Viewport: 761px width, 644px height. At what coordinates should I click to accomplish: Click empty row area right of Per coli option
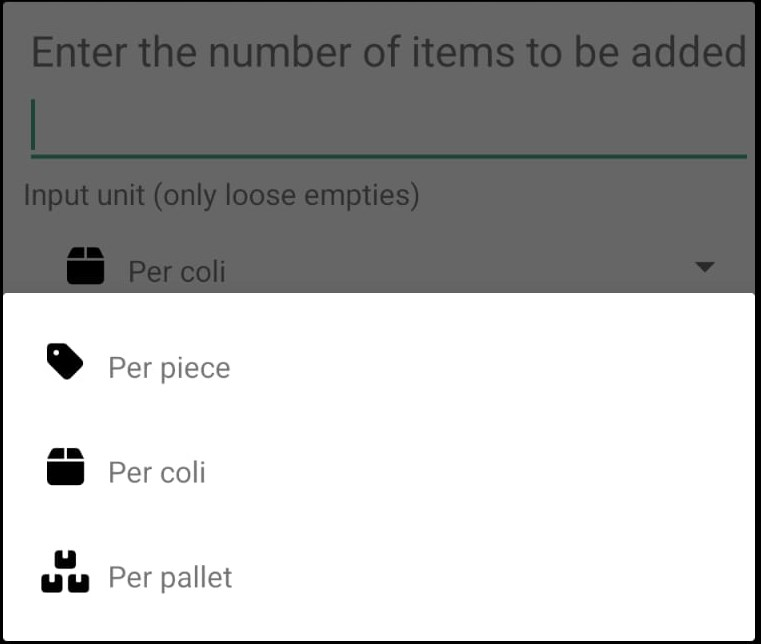(485, 472)
